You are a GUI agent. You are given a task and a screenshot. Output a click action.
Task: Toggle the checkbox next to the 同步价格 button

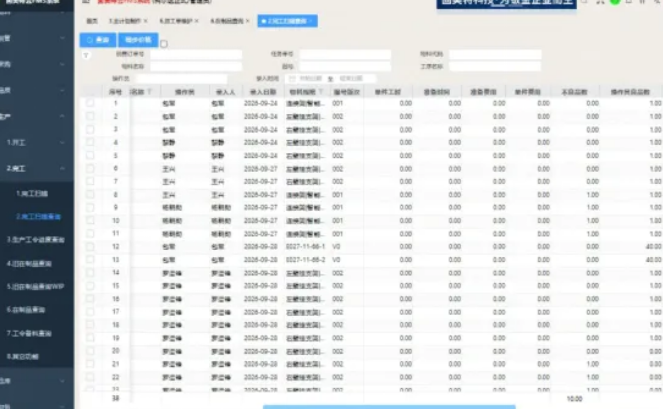pyautogui.click(x=164, y=44)
